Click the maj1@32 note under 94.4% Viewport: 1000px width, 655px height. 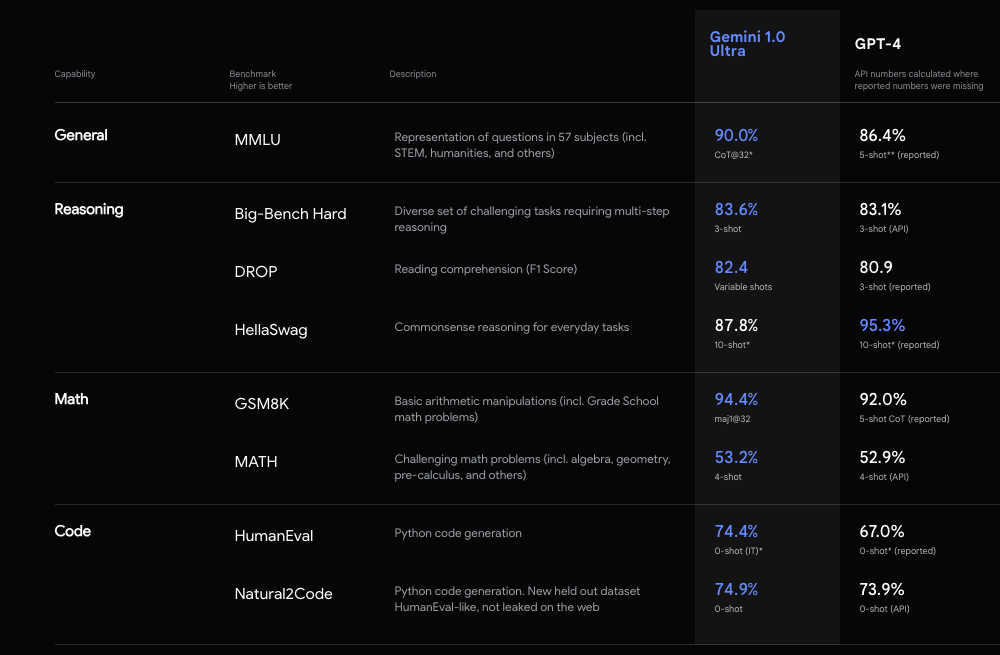pos(732,419)
